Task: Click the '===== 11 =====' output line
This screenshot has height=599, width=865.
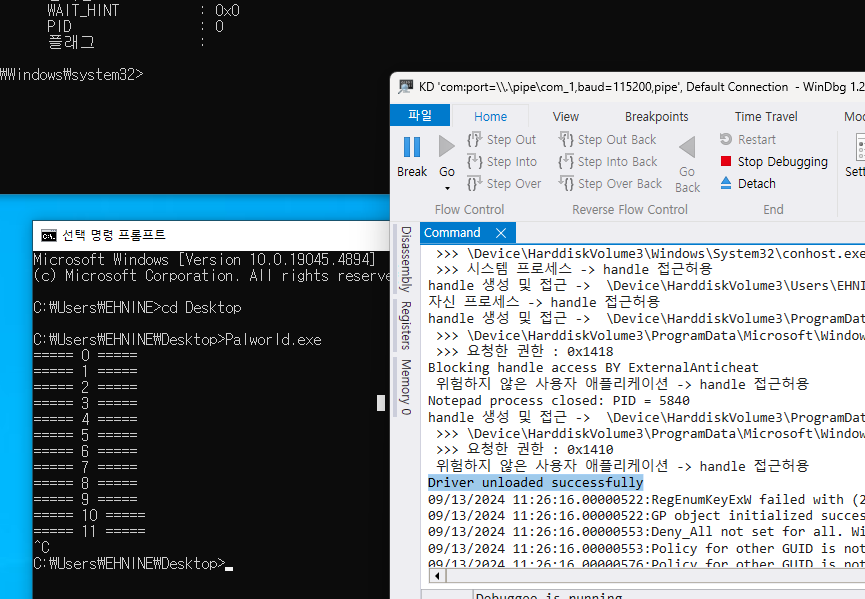Action: click(89, 531)
